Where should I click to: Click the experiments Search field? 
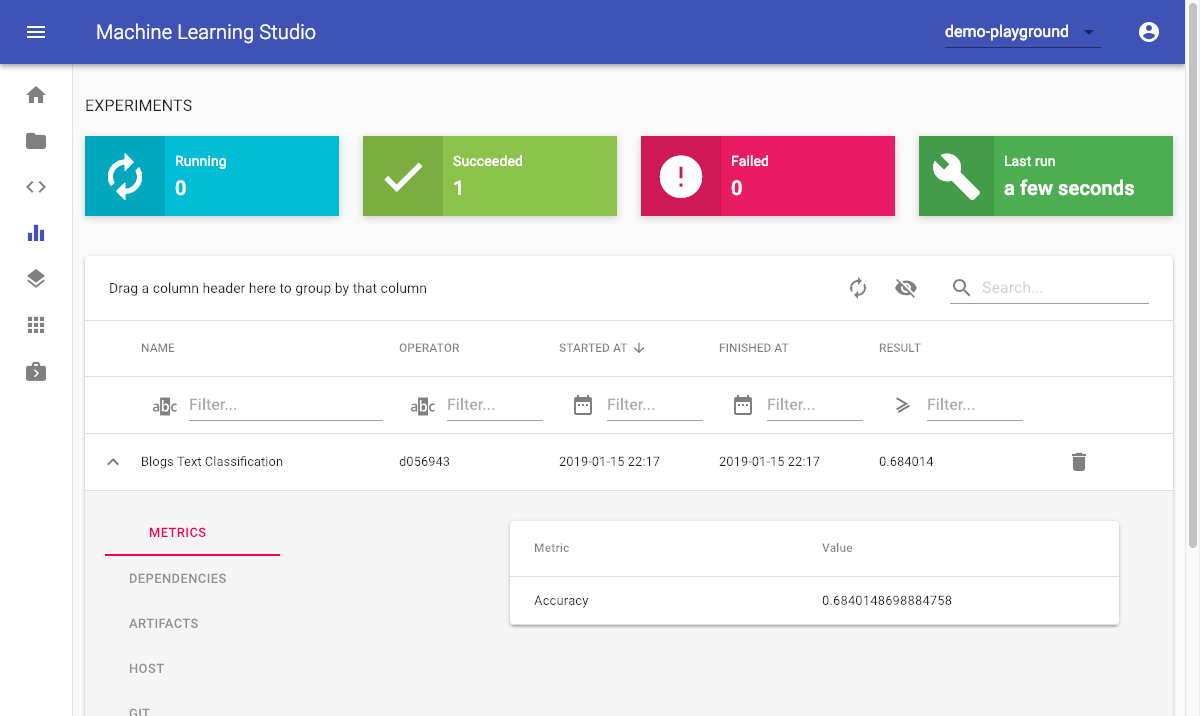click(x=1063, y=288)
